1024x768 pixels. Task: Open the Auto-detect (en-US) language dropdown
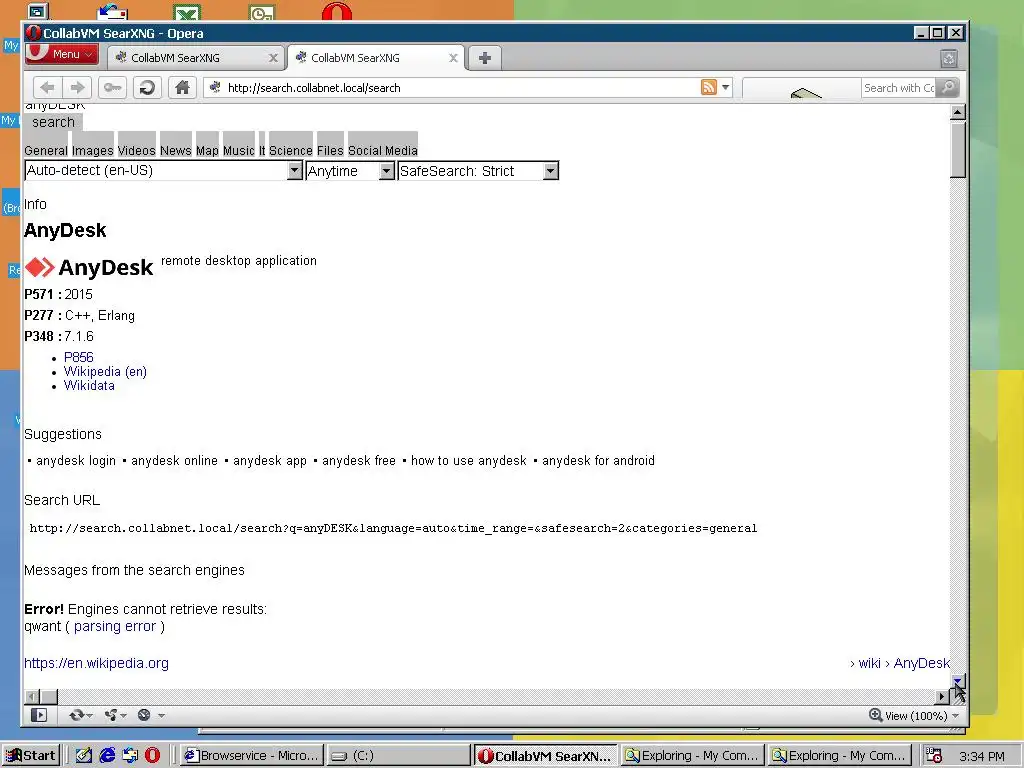pyautogui.click(x=163, y=170)
